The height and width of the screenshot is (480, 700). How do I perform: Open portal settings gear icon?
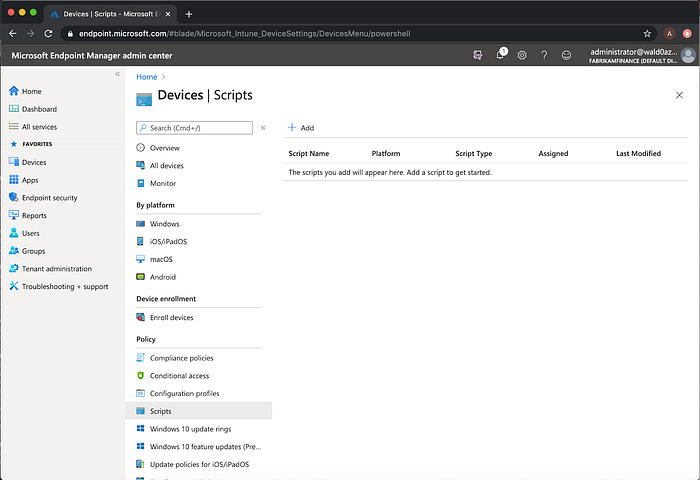point(522,55)
